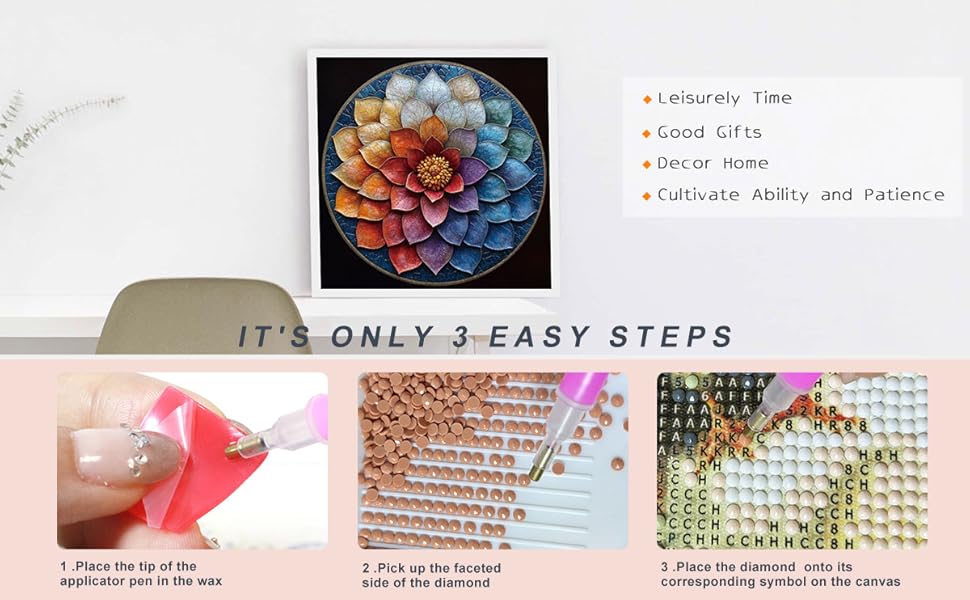
Task: Click the orange diamond bullet beside Leisurely Time
Action: [647, 99]
